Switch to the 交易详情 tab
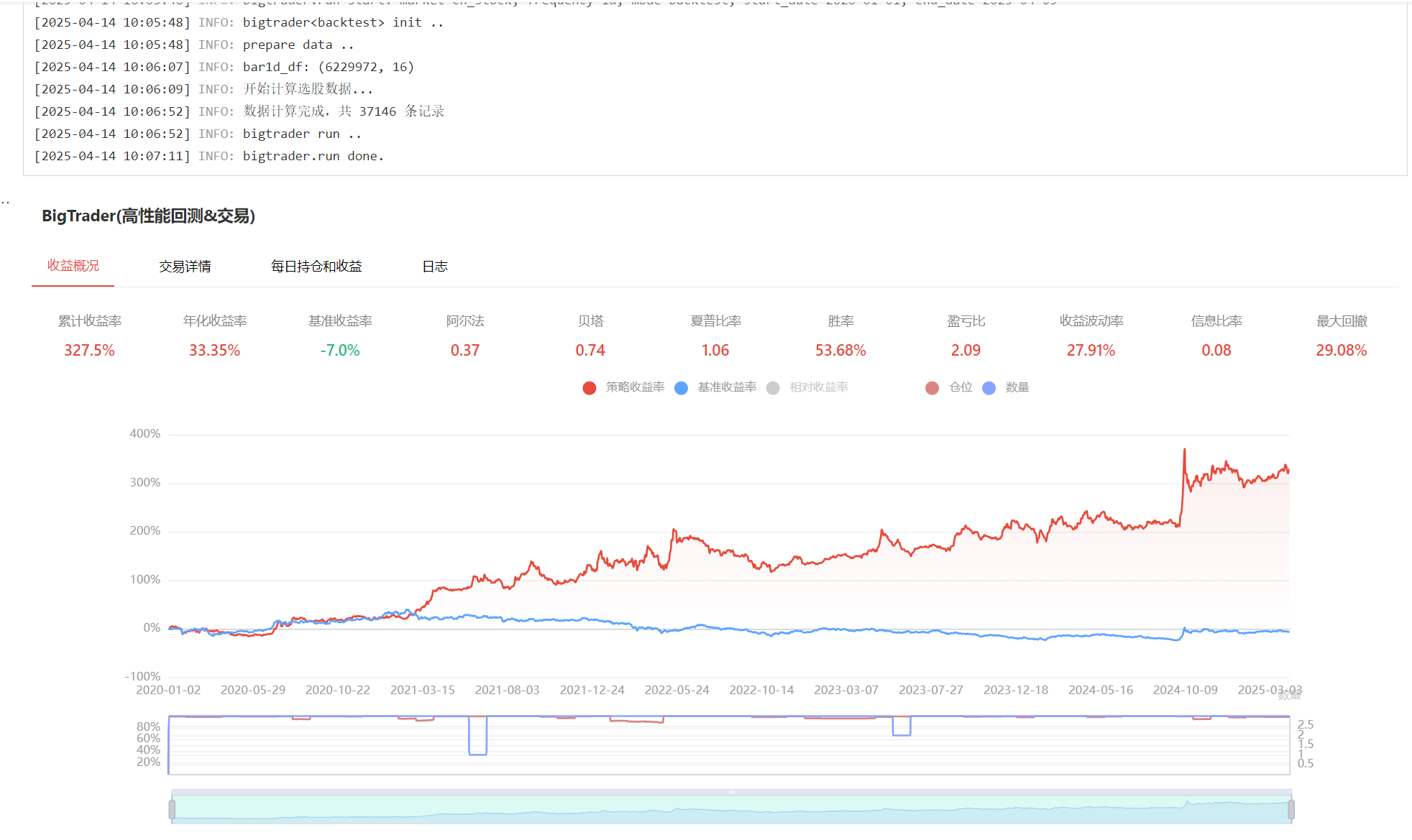Viewport: 1412px width, 840px height. point(185,267)
